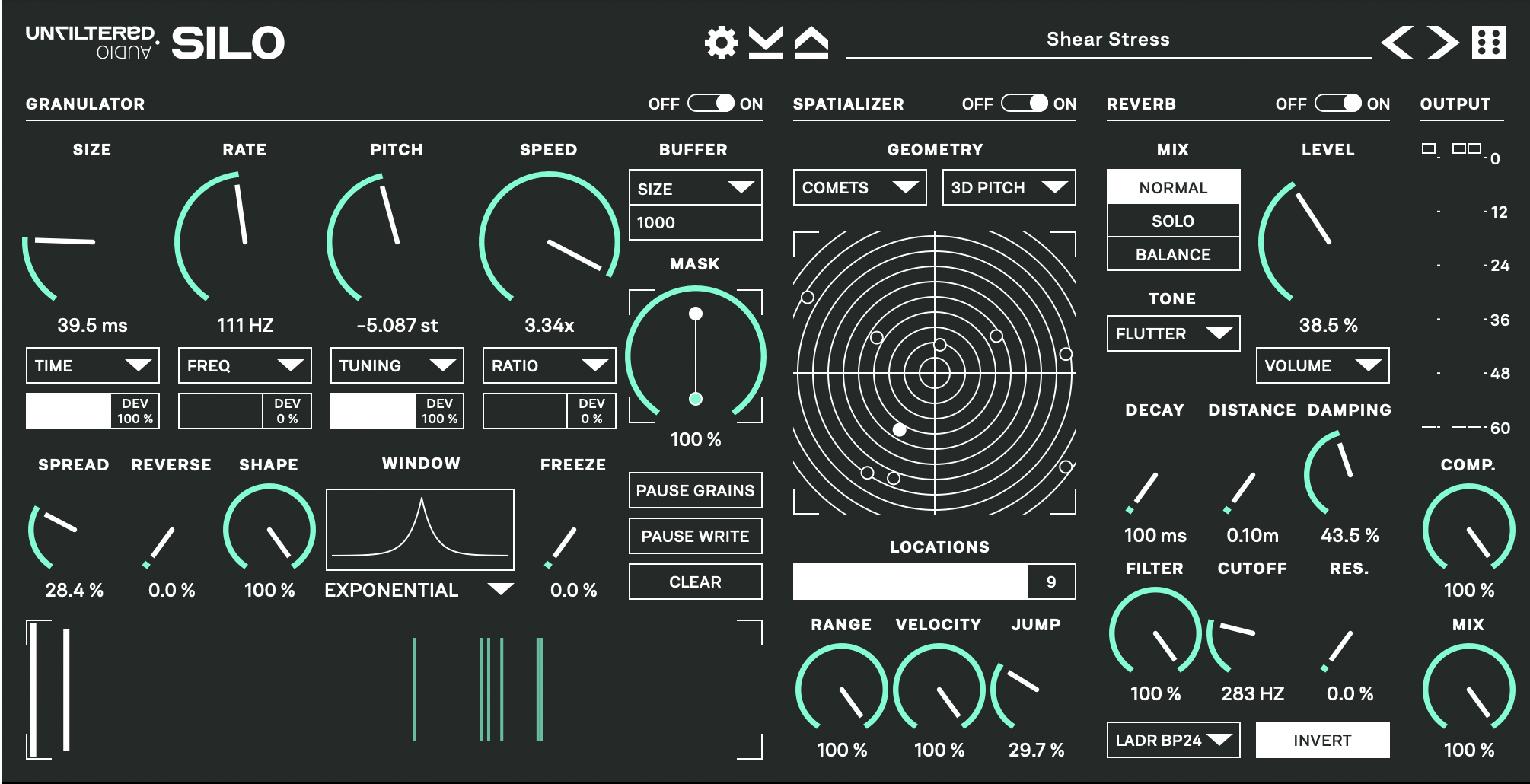This screenshot has width=1530, height=784.
Task: Click the Clear buffer button
Action: [695, 582]
